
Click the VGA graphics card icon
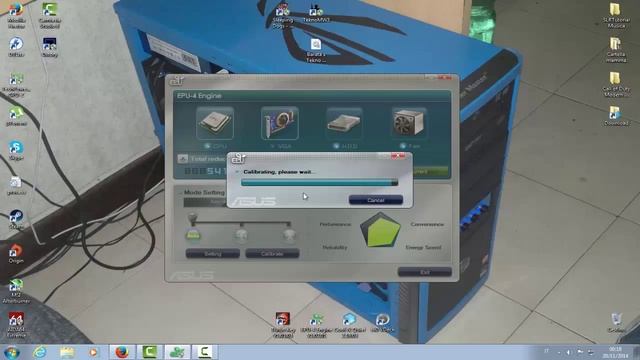tap(280, 123)
